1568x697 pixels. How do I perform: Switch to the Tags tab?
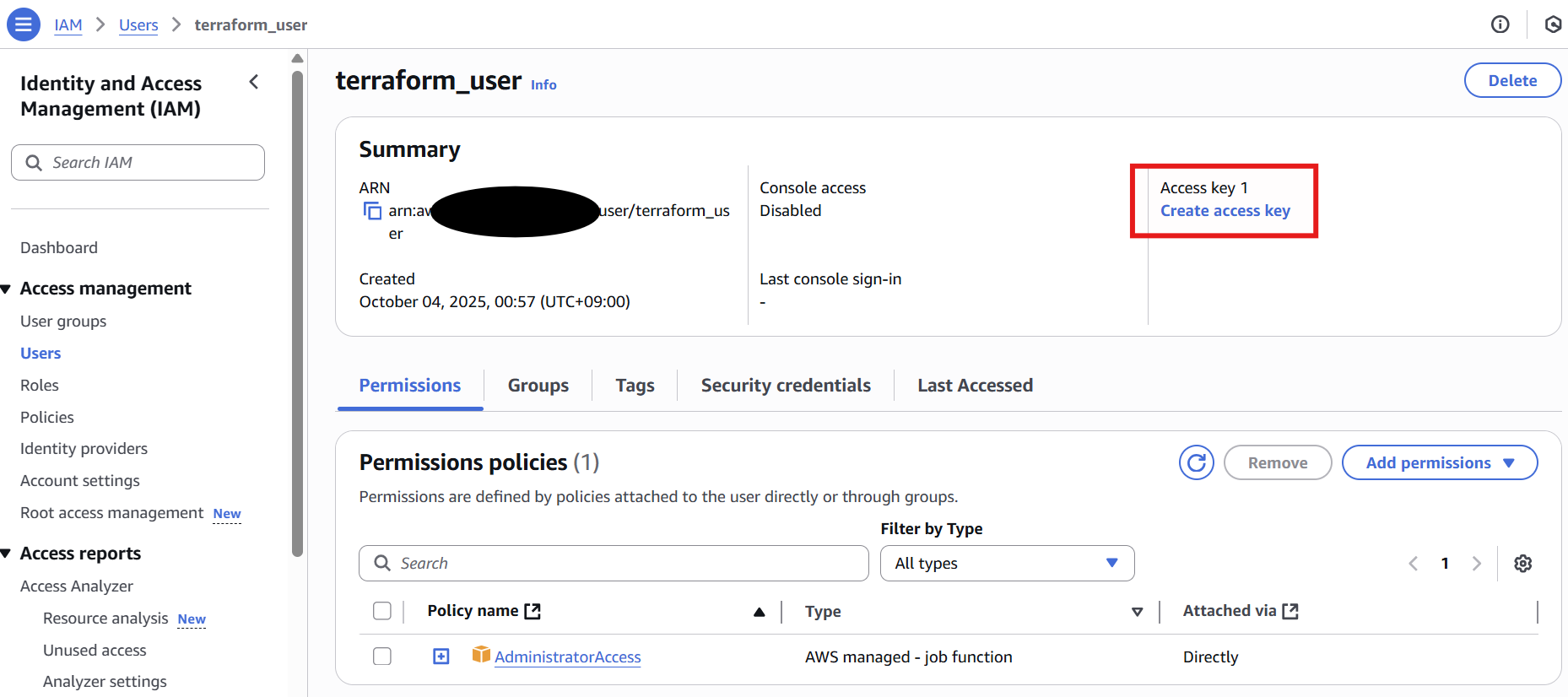pos(635,386)
